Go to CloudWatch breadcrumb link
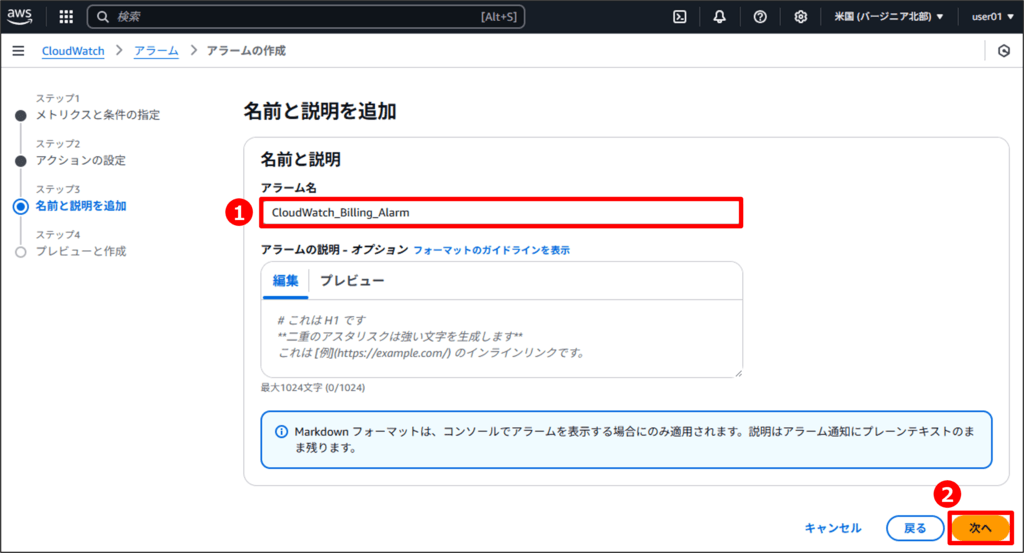1024x553 pixels. pos(73,51)
